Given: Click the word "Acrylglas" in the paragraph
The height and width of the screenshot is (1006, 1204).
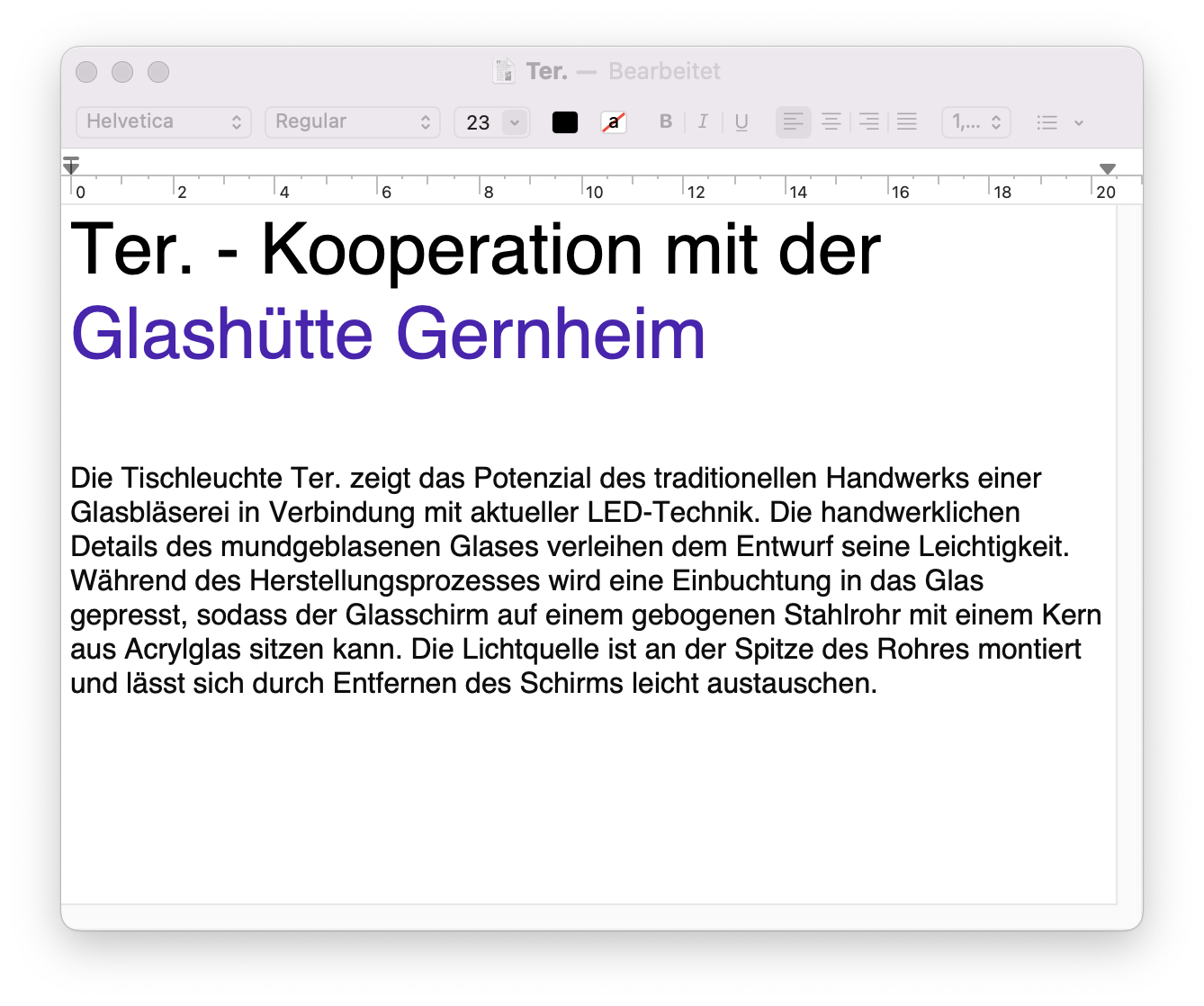Looking at the screenshot, I should coord(183,649).
